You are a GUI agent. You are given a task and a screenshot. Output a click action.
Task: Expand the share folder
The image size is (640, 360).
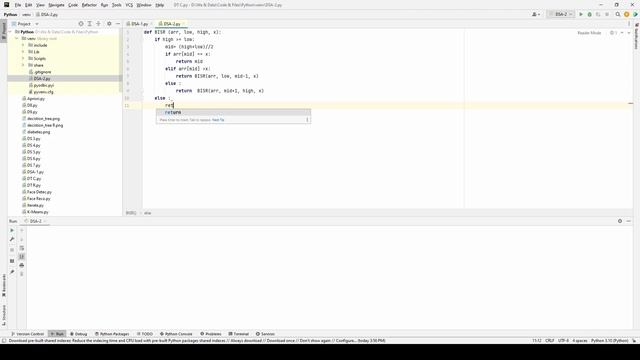[x=23, y=65]
